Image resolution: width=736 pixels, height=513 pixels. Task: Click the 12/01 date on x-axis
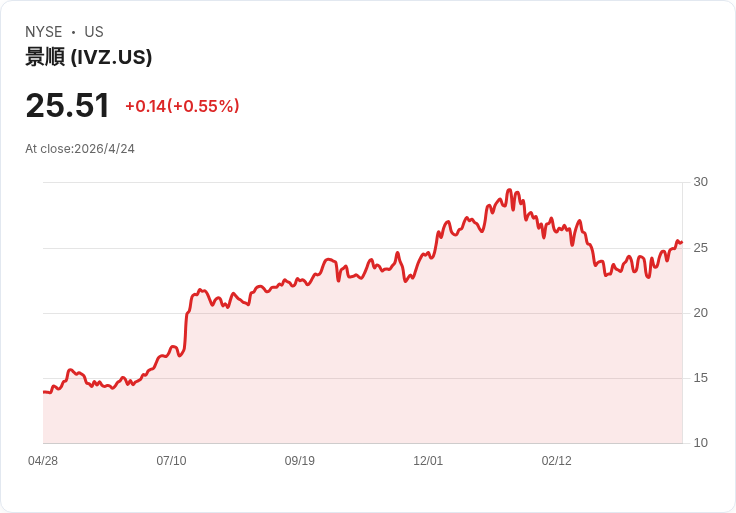[x=428, y=461]
